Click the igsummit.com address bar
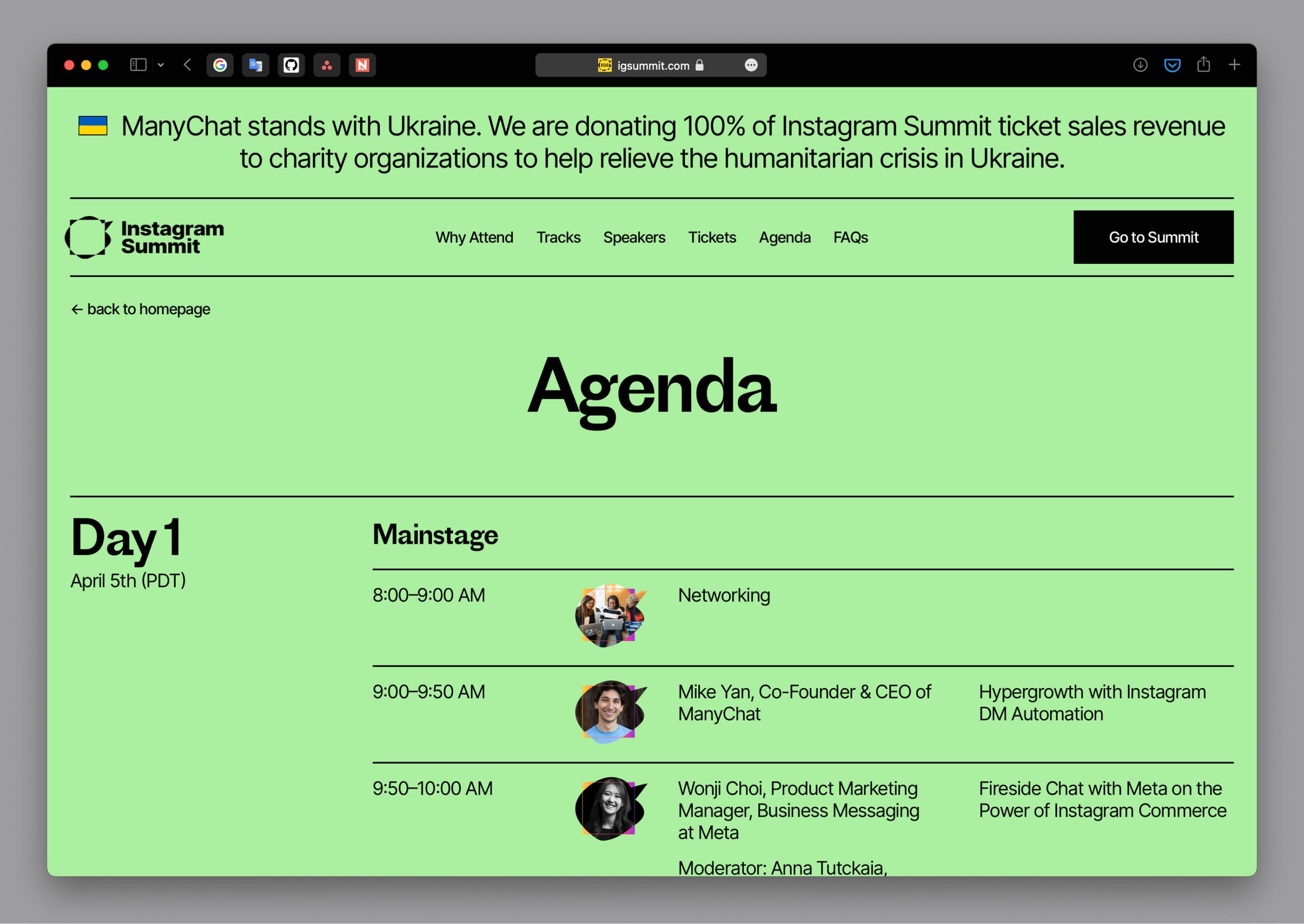The width and height of the screenshot is (1304, 924). (x=651, y=65)
